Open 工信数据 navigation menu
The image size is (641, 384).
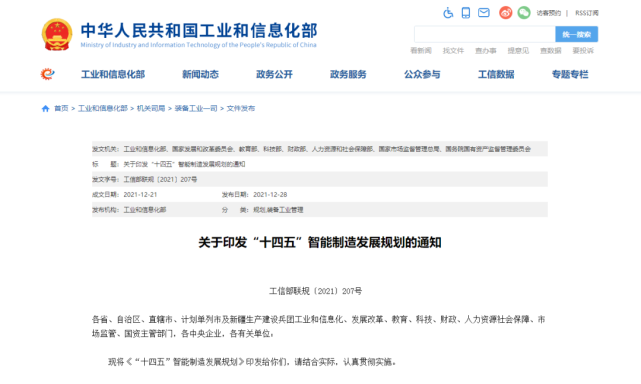pos(496,74)
